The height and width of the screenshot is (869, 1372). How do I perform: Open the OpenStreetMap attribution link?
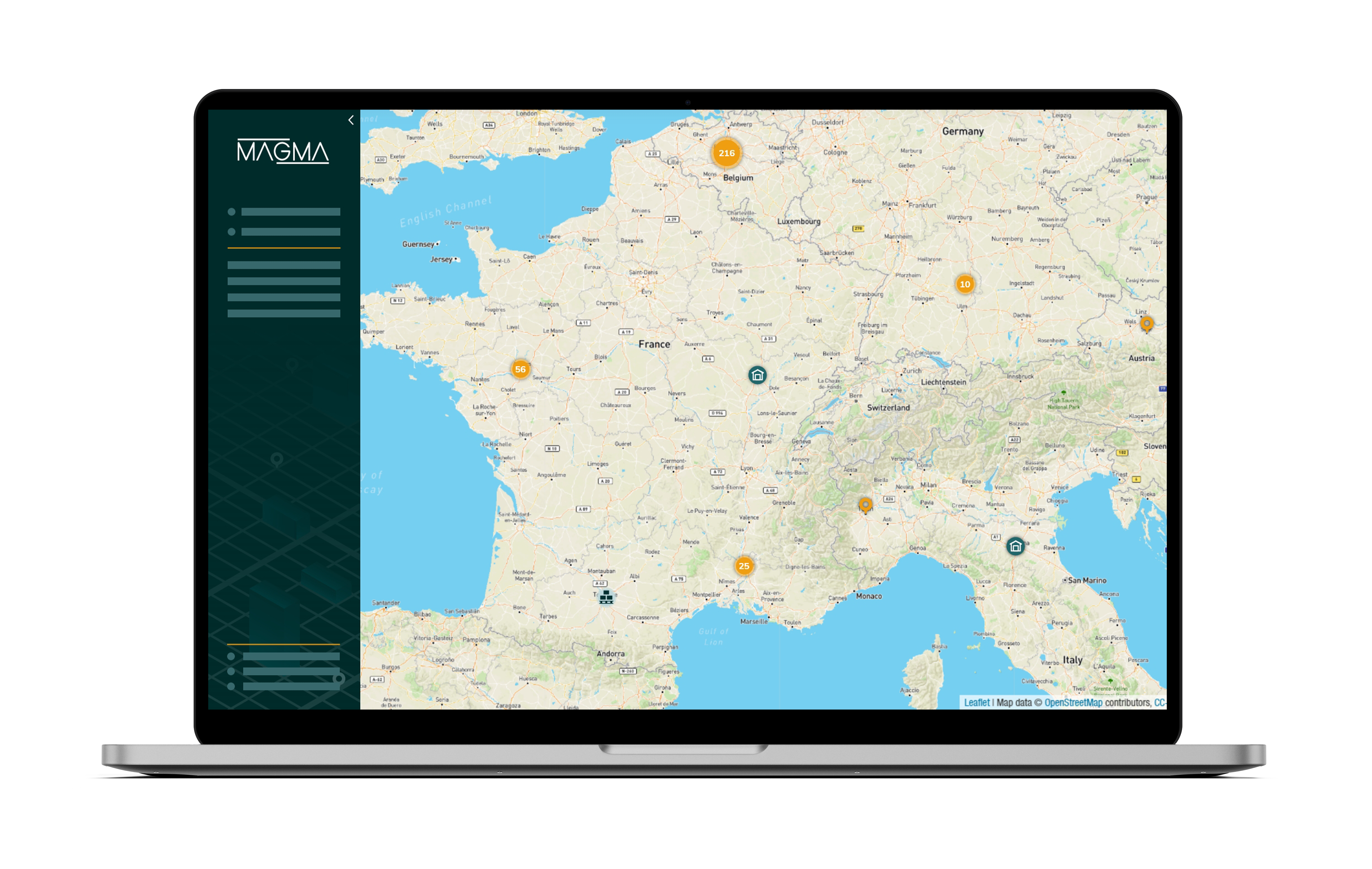tap(1074, 703)
